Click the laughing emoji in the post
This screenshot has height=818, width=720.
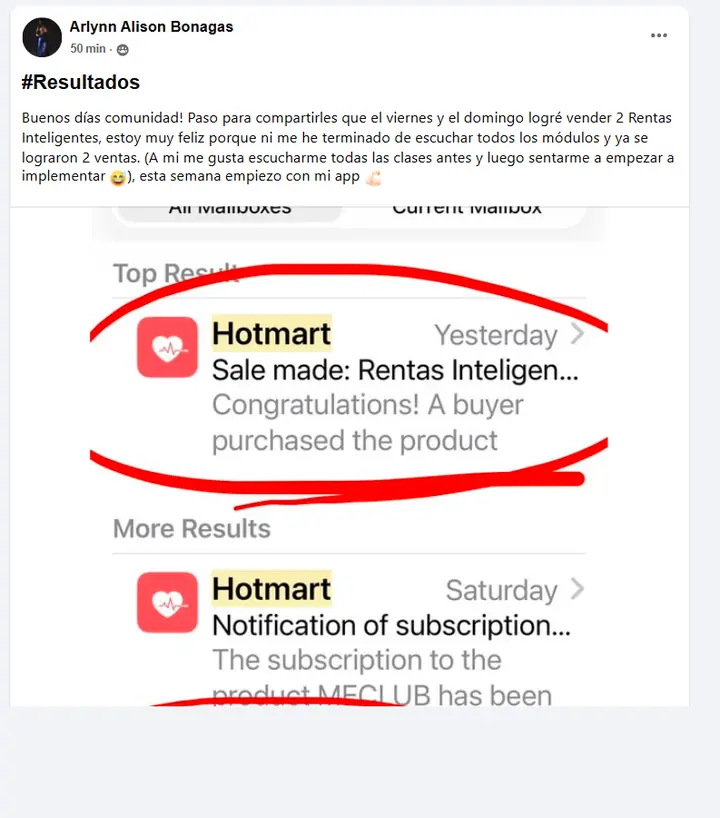tap(118, 178)
